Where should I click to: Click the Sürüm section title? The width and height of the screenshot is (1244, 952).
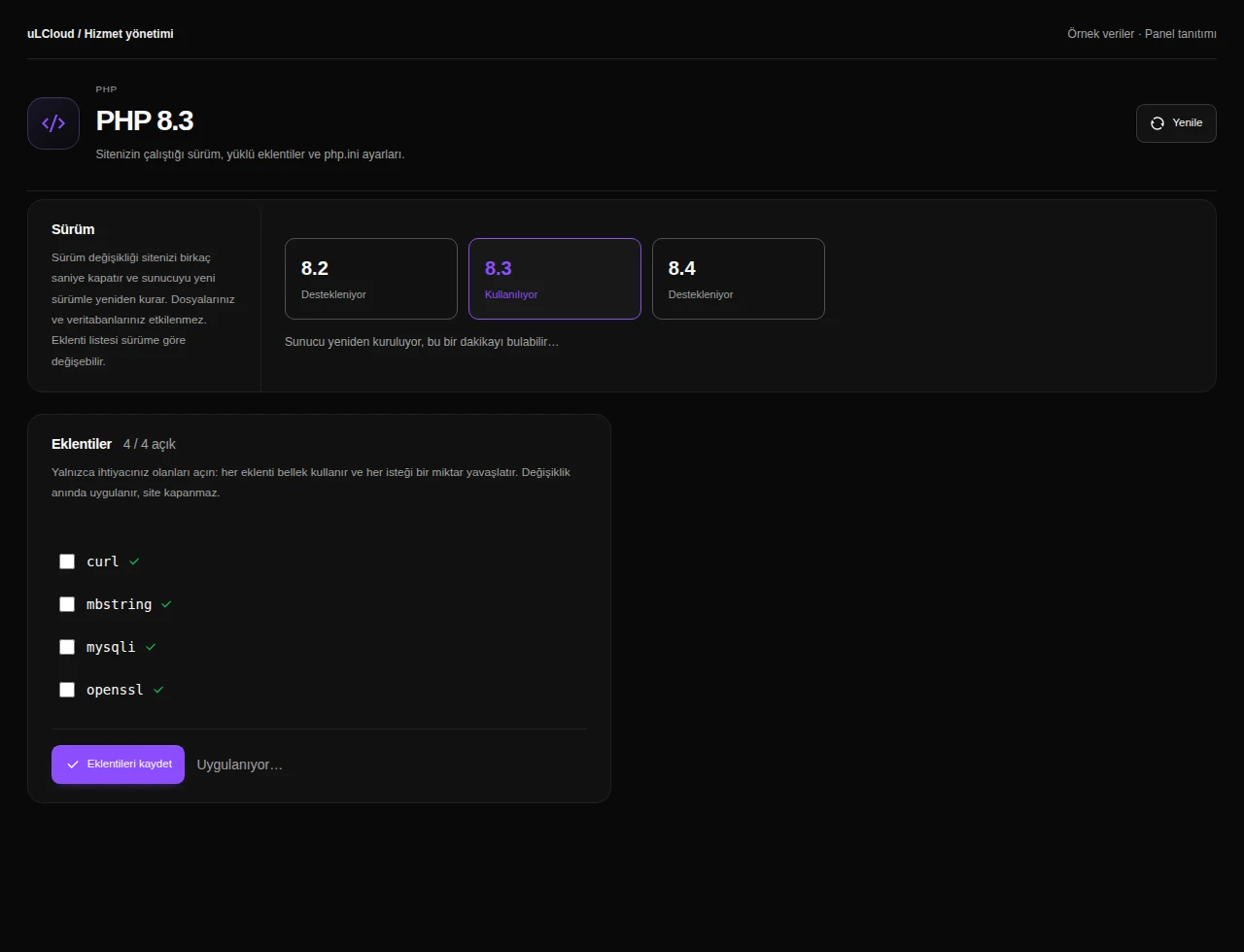click(73, 229)
